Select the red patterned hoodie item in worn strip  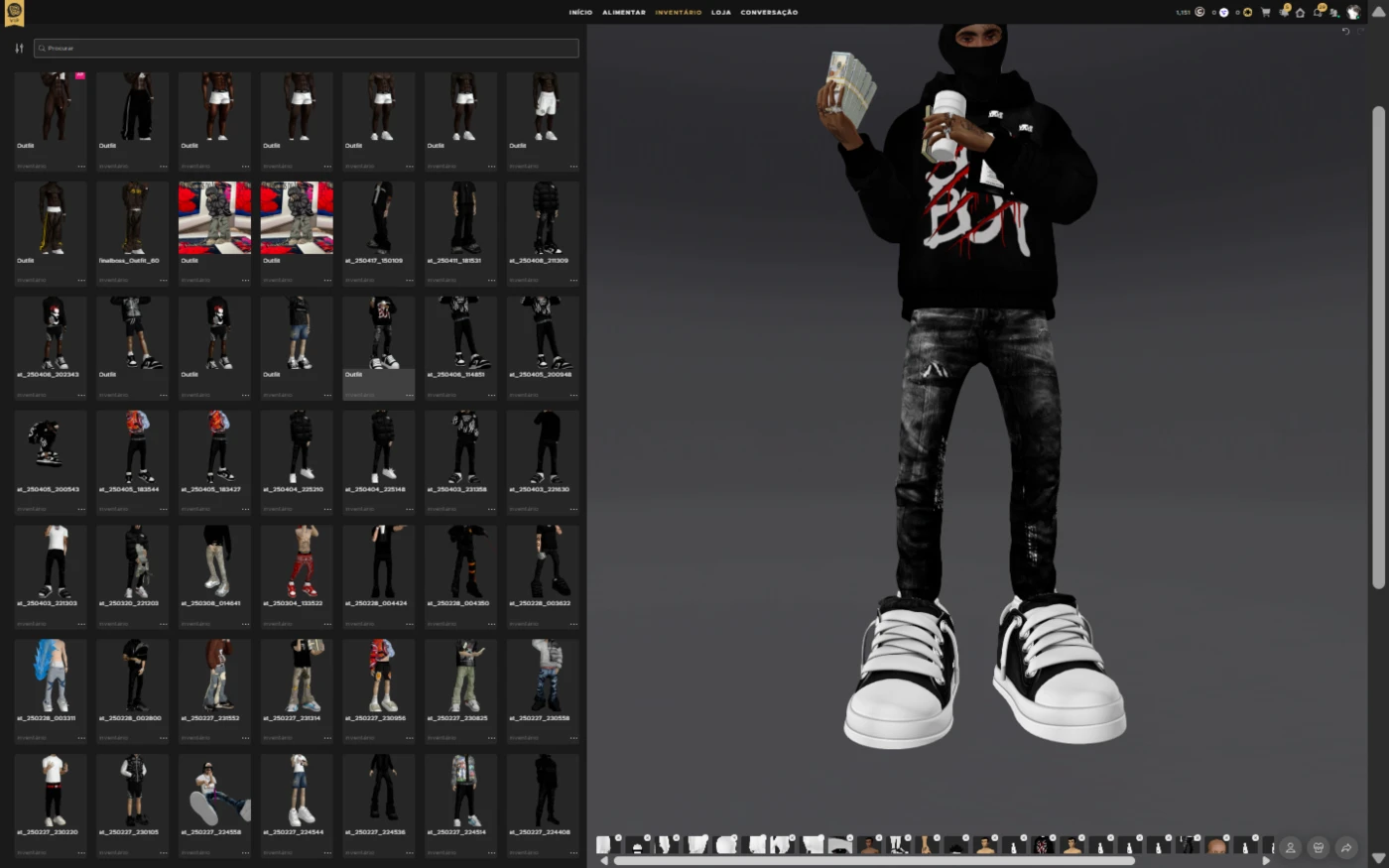click(x=1043, y=845)
